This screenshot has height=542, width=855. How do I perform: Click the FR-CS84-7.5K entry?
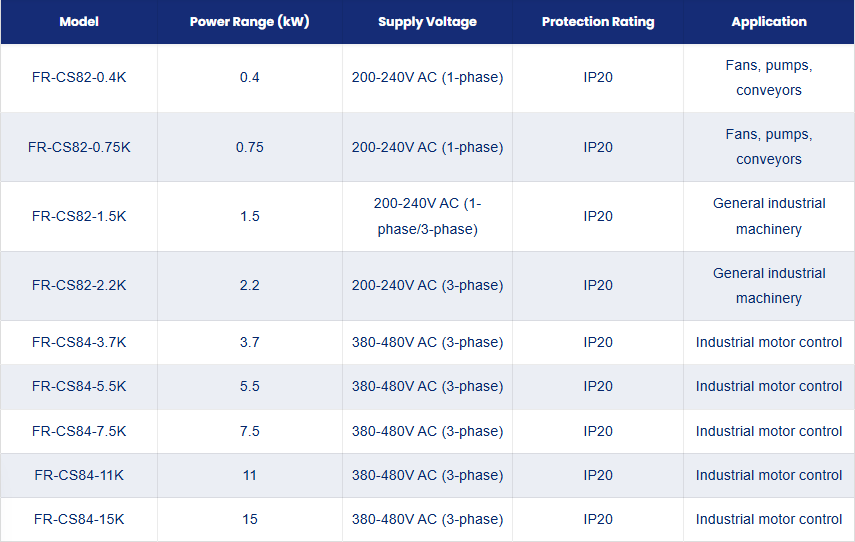(x=79, y=431)
